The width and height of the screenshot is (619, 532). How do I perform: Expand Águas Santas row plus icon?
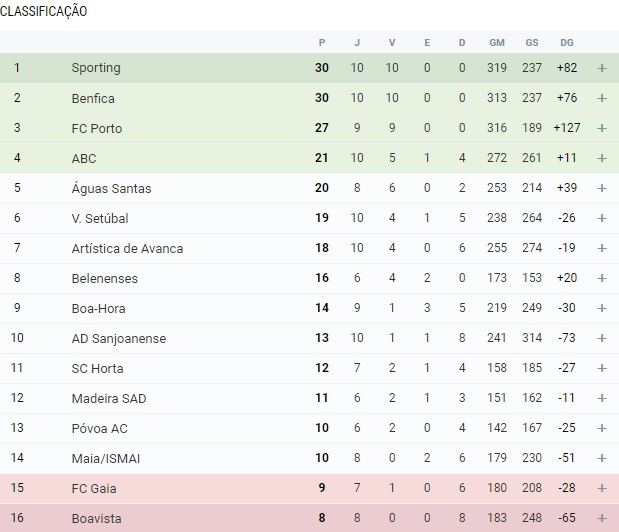click(602, 188)
